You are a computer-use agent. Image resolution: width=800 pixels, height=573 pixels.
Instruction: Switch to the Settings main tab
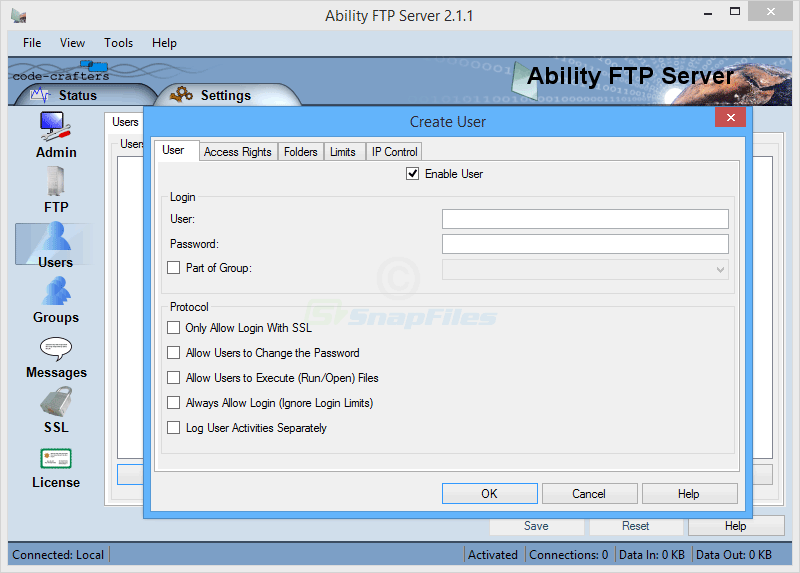tap(225, 95)
